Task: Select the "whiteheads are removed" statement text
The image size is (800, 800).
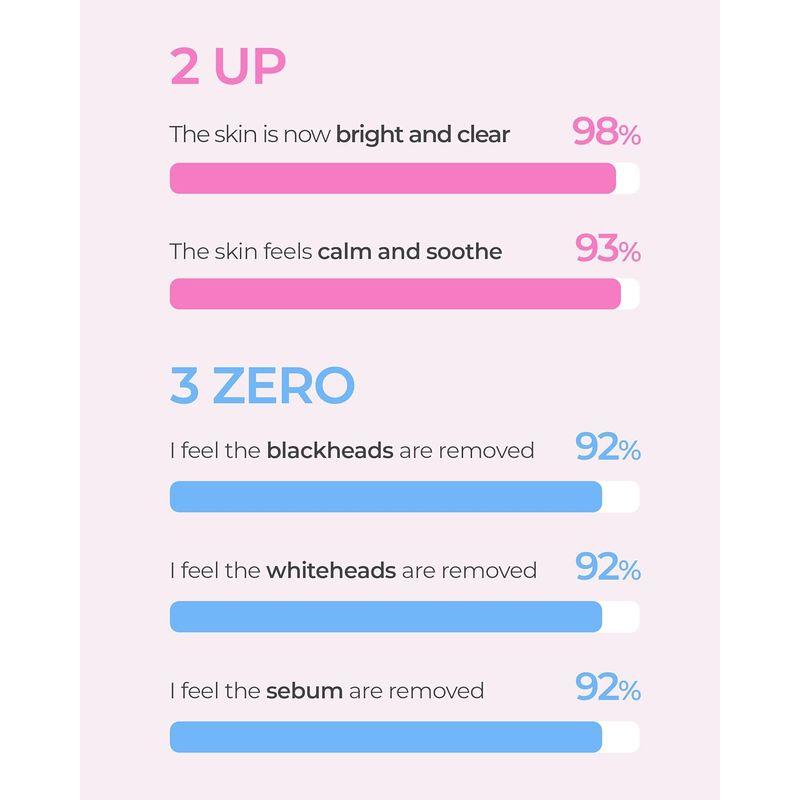Action: coord(353,571)
